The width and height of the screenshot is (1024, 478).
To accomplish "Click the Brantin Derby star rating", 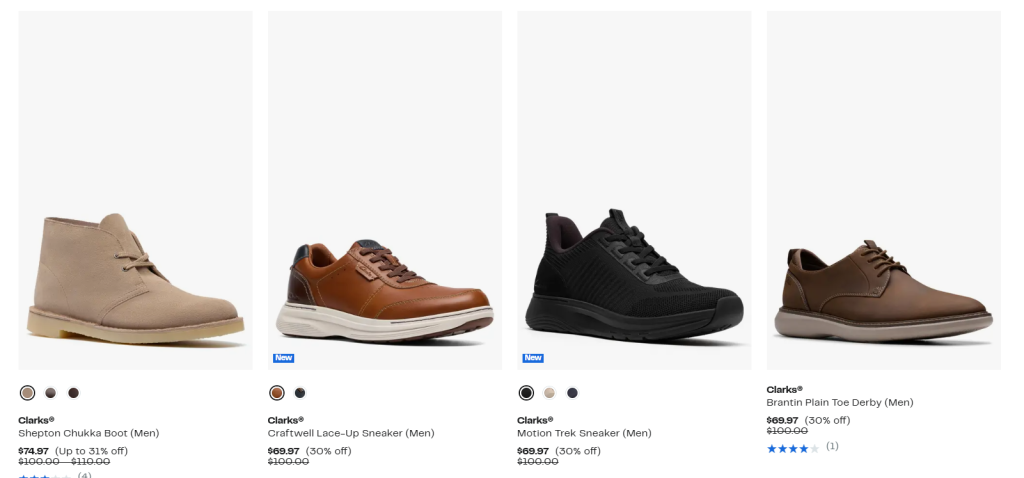I will click(792, 448).
